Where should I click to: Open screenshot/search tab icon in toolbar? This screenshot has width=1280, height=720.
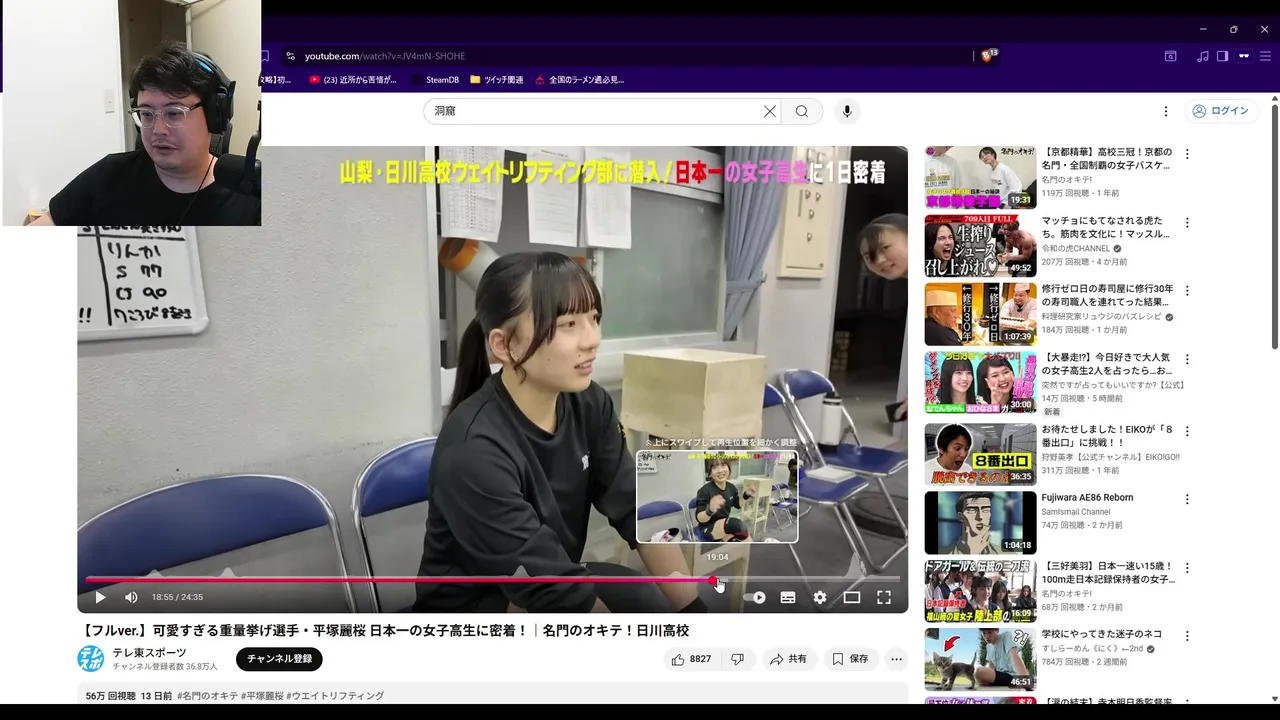point(1170,56)
